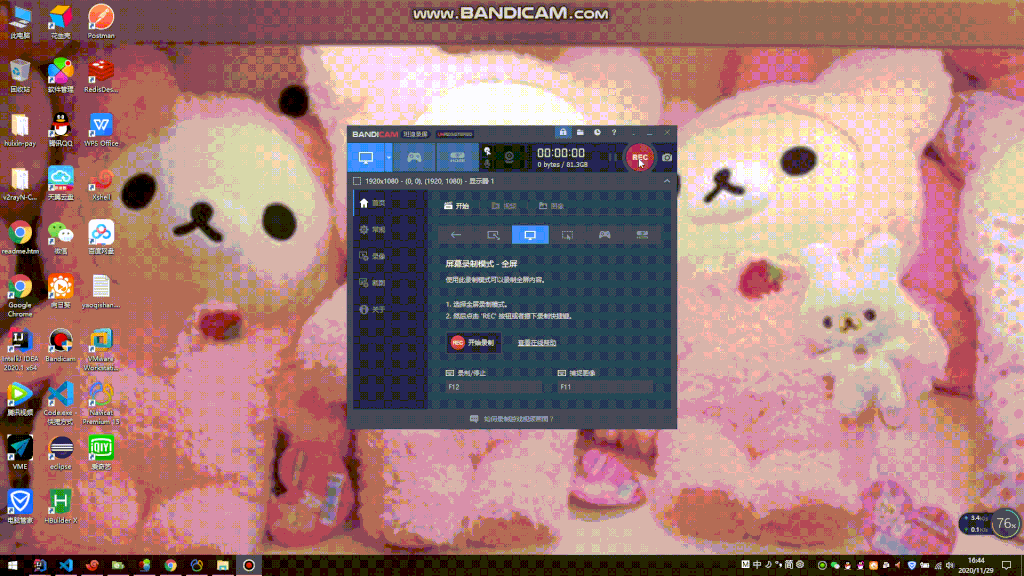Select game mode icon in mode row
Screen dimensions: 1024x576
click(605, 234)
